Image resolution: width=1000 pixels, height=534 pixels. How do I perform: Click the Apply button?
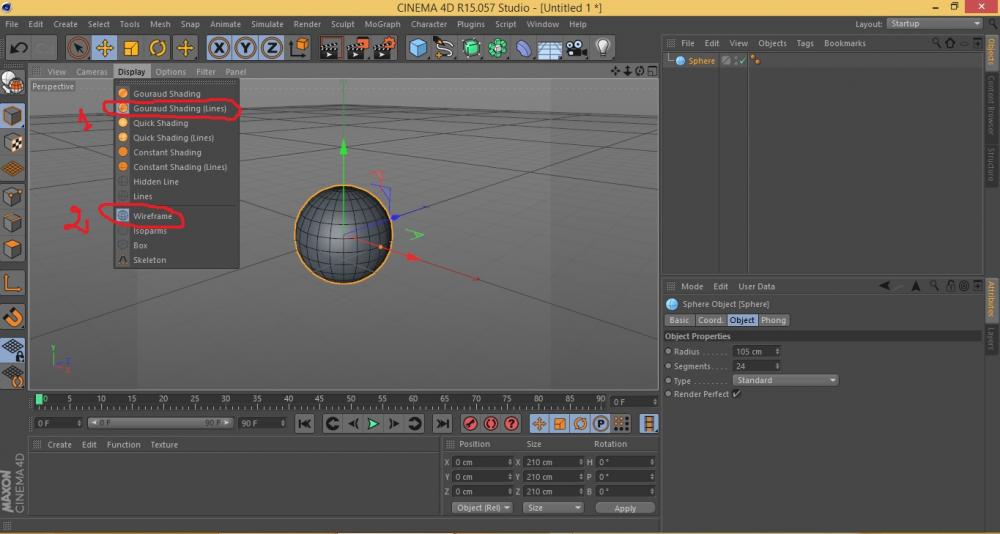pos(625,508)
